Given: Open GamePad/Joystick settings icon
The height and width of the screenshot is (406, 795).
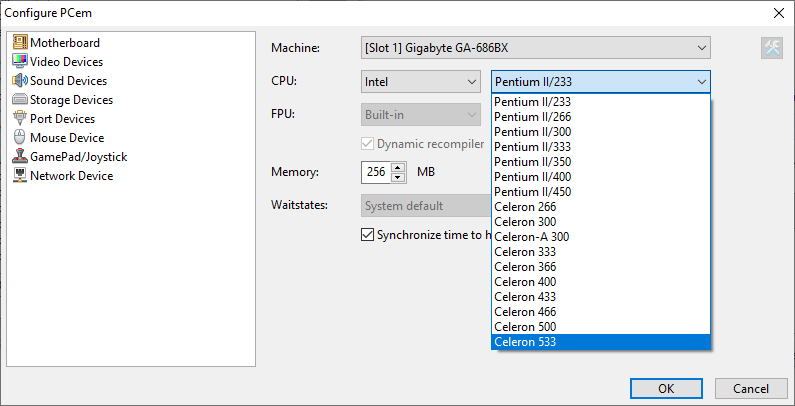Looking at the screenshot, I should 20,157.
